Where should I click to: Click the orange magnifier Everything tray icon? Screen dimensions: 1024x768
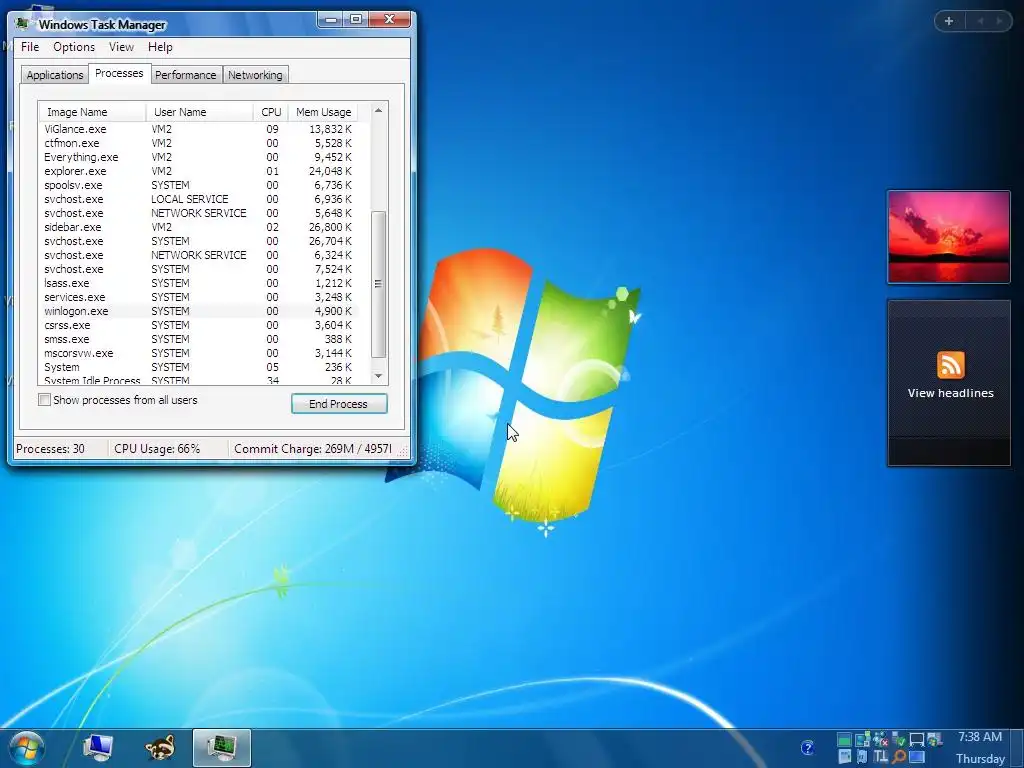tap(899, 757)
